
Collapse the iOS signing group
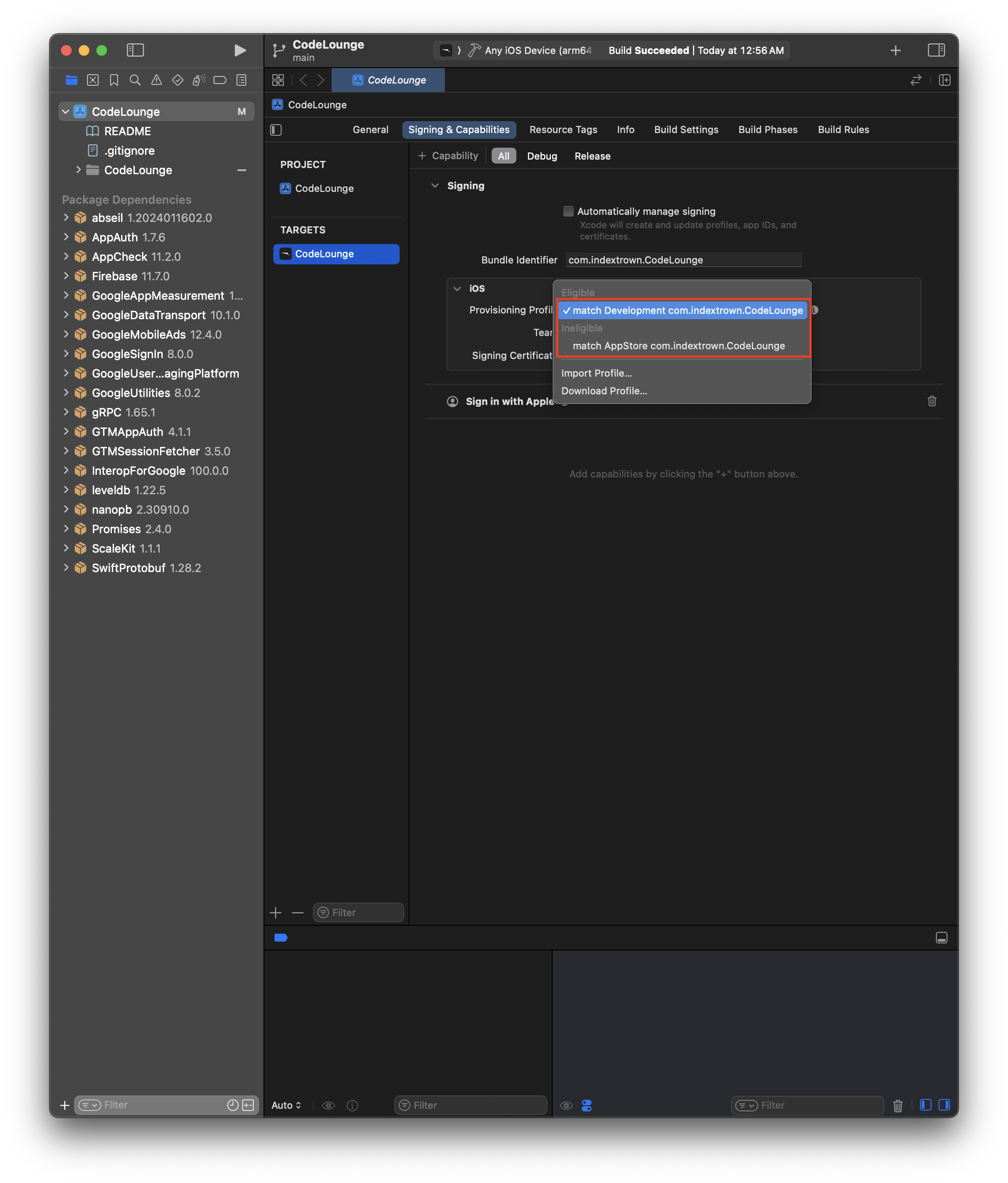457,288
